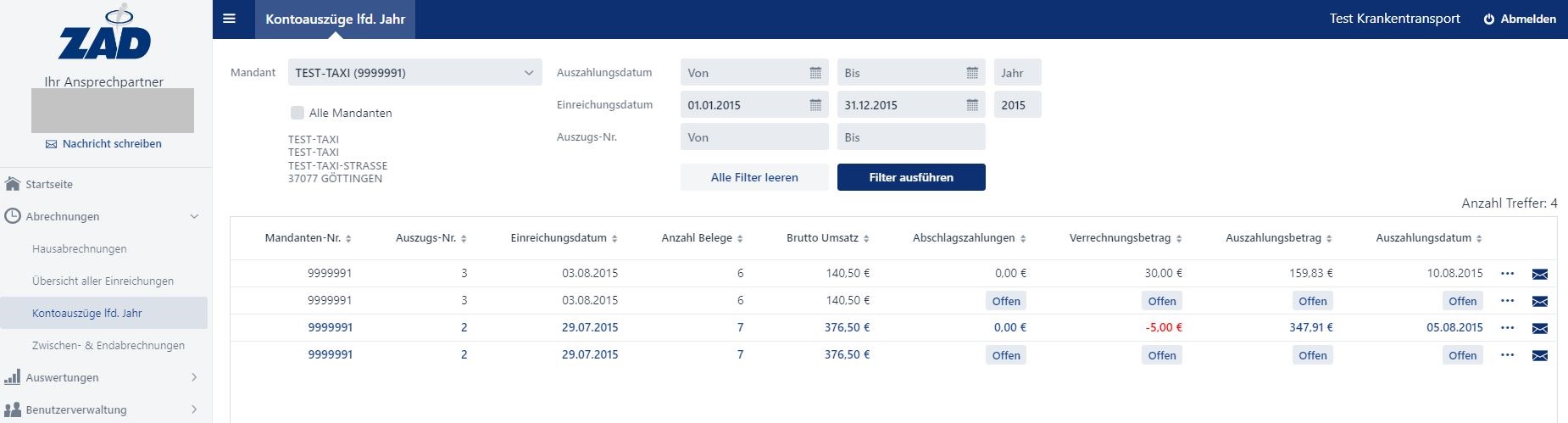Click calendar icon in Einreichungsdatum 01.01.2015 field
The width and height of the screenshot is (1568, 423).
(x=815, y=105)
